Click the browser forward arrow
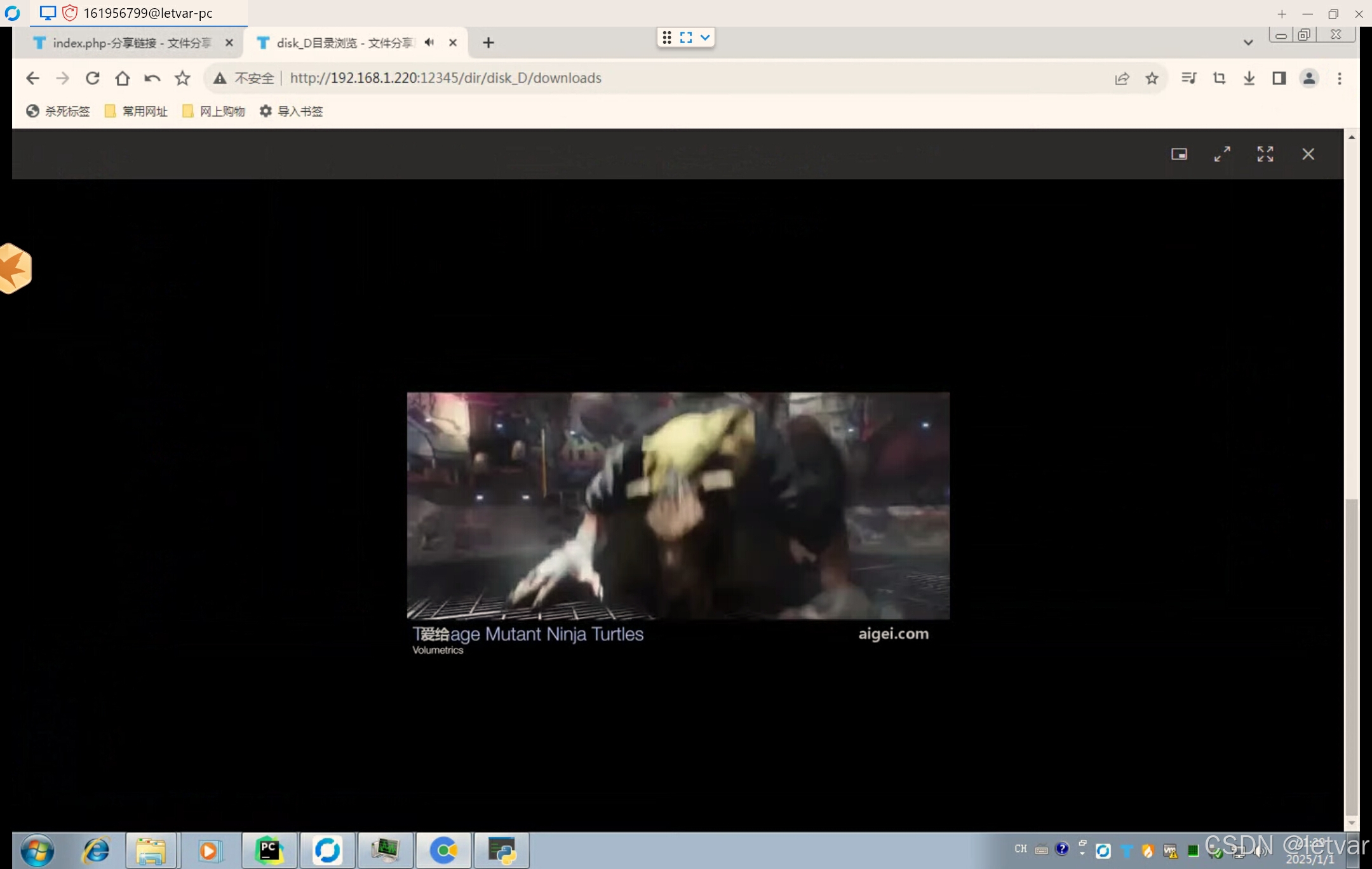Viewport: 1372px width, 869px height. tap(62, 78)
